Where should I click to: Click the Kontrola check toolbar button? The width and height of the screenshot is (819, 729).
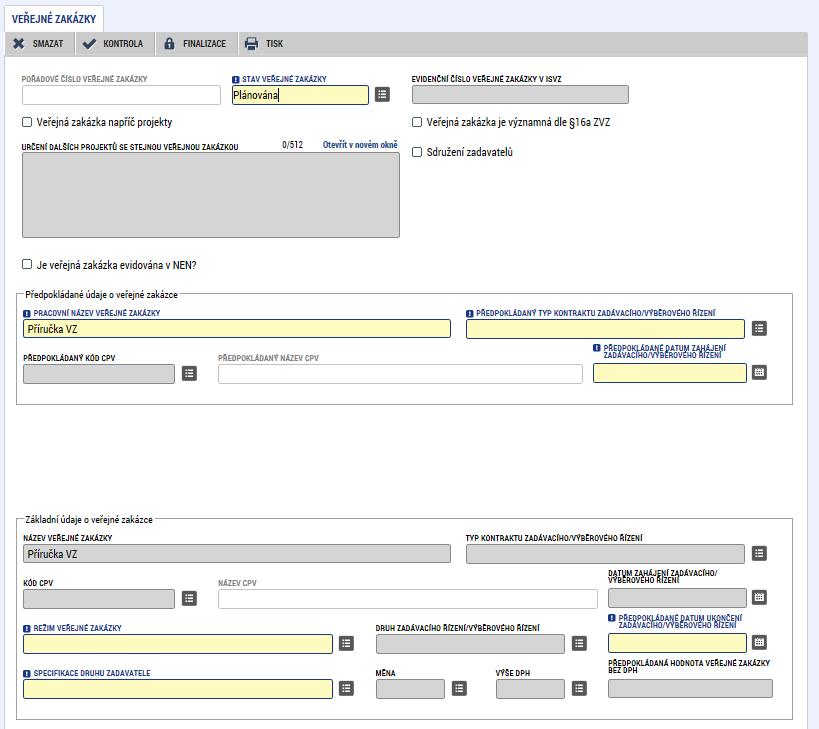tap(113, 44)
